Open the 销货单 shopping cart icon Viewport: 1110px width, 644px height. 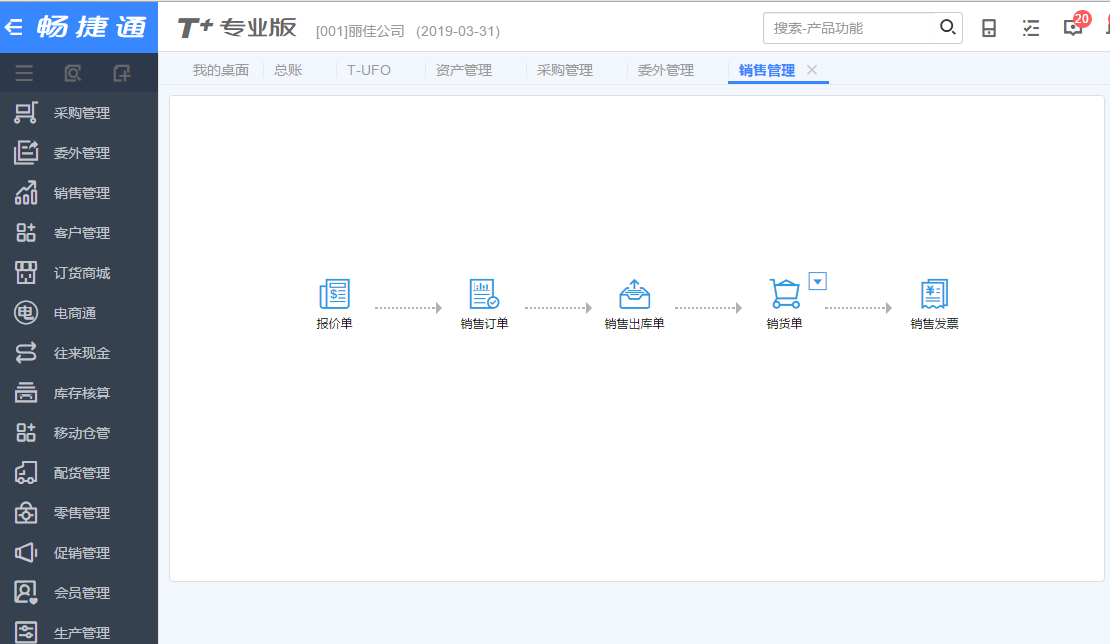784,294
